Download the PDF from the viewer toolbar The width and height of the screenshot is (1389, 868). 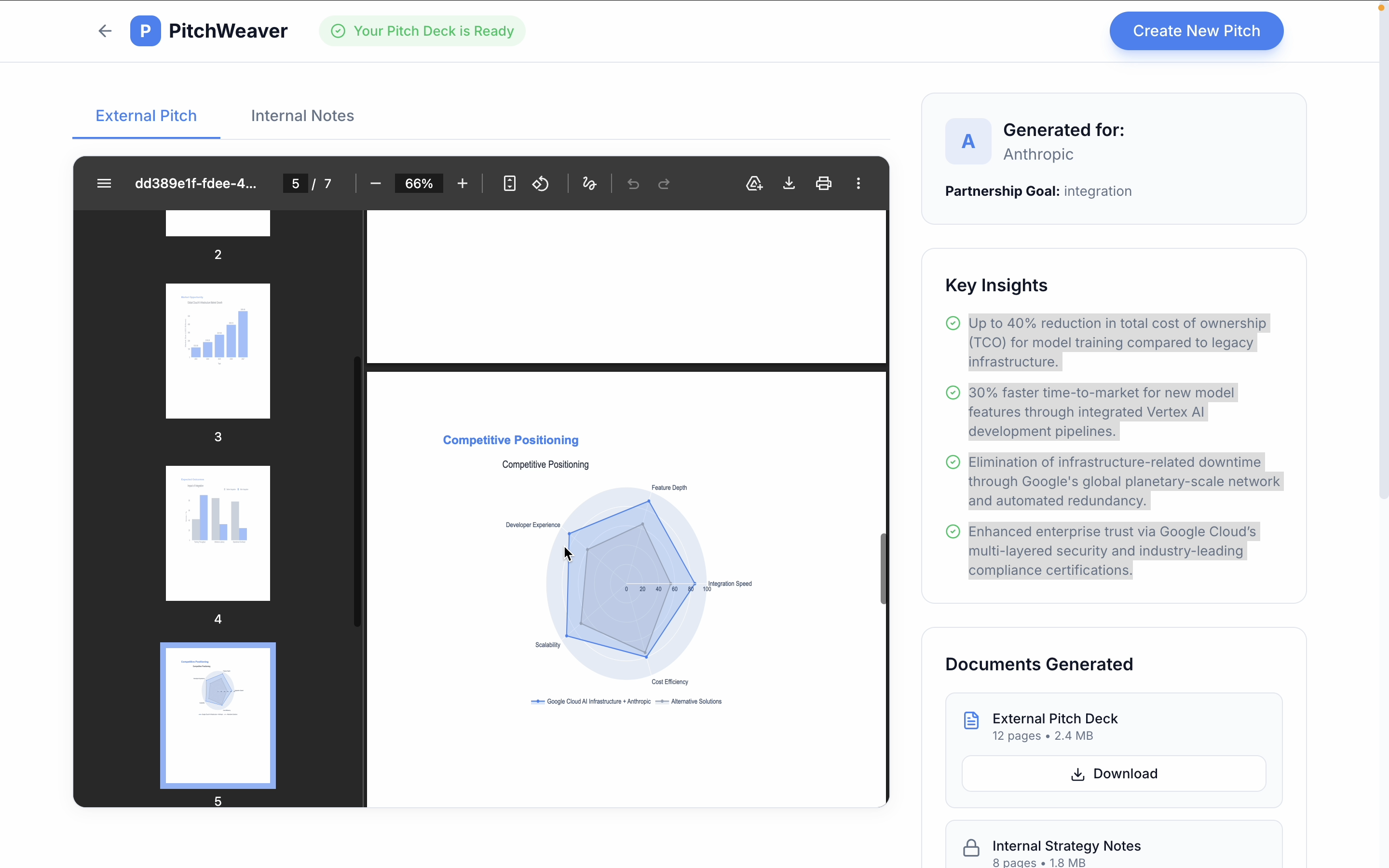pos(789,184)
